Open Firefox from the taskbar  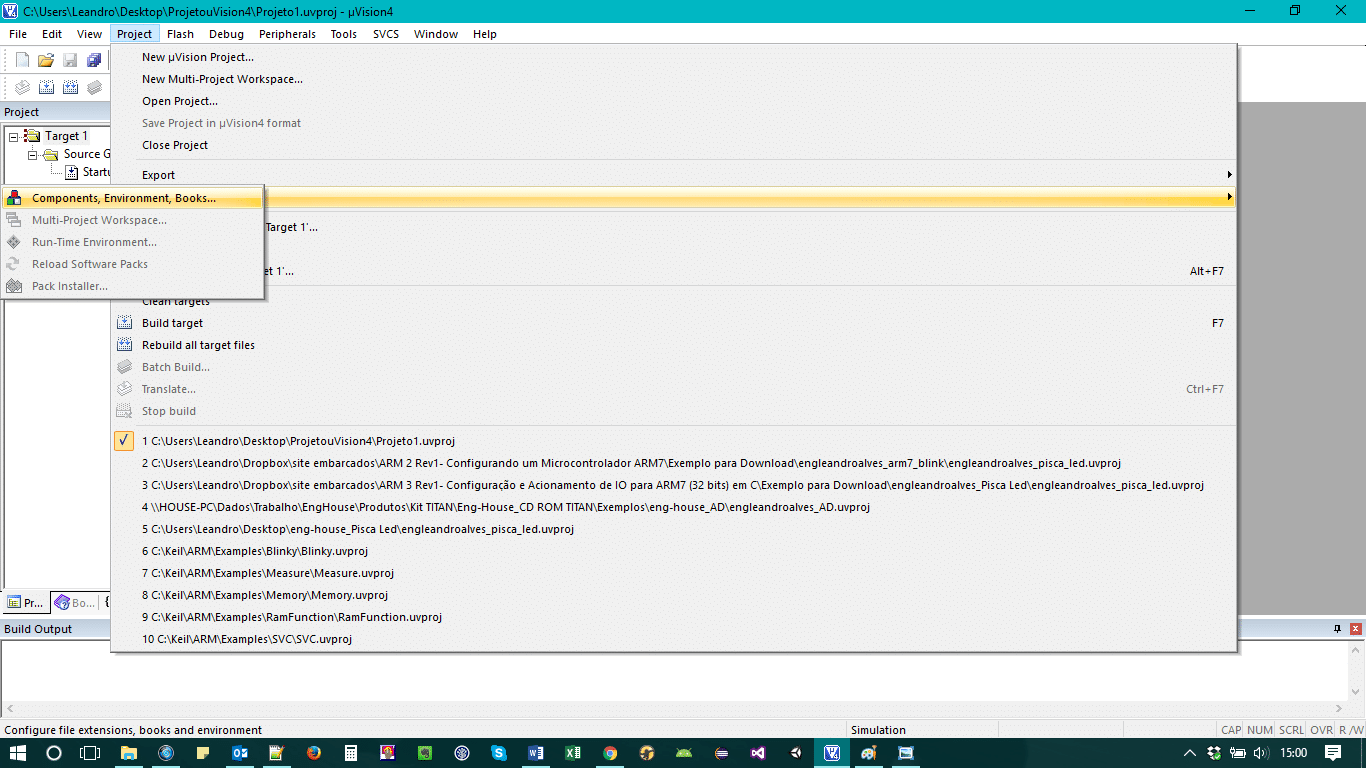tap(313, 753)
